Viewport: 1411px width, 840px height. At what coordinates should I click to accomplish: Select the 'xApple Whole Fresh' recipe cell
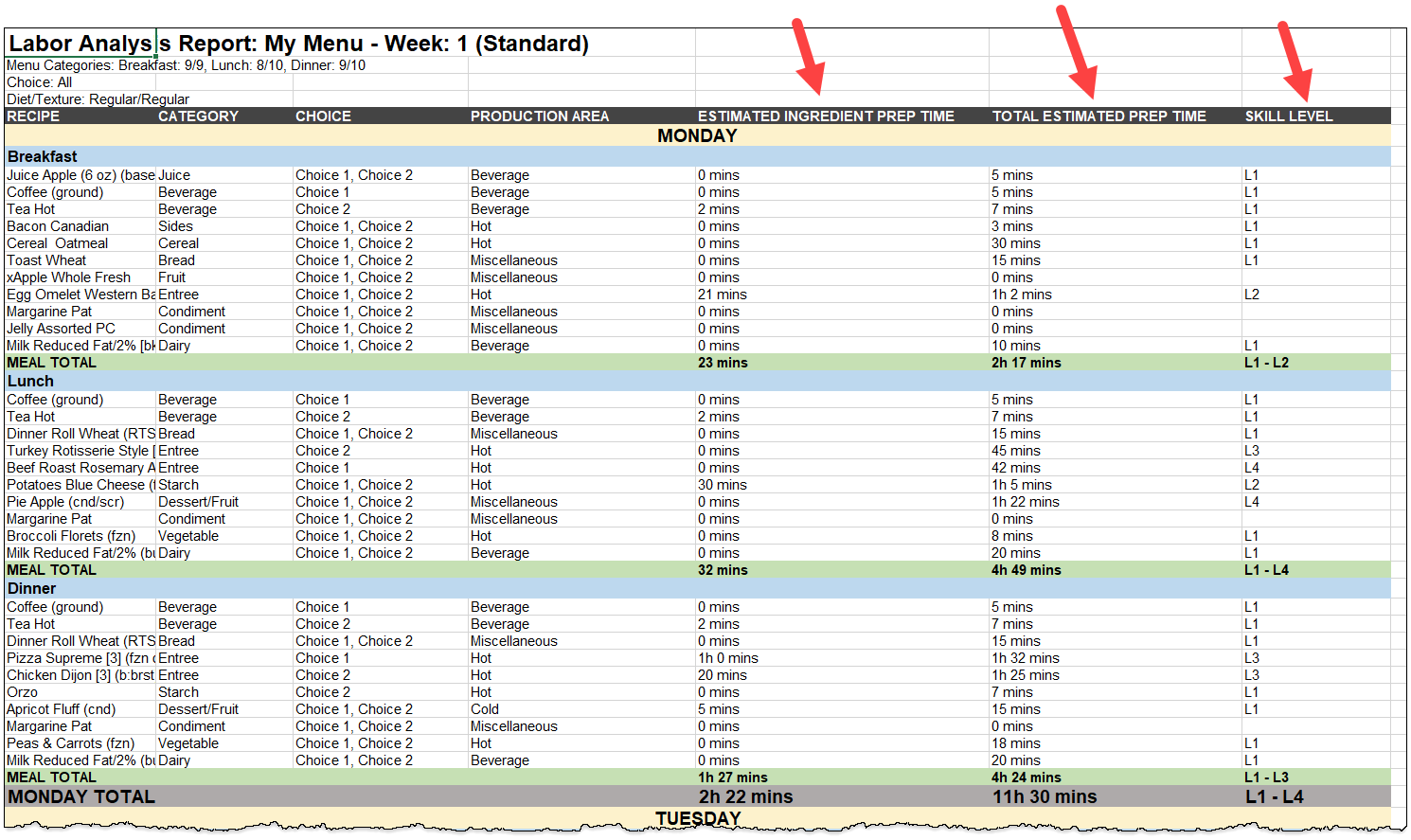(x=68, y=277)
